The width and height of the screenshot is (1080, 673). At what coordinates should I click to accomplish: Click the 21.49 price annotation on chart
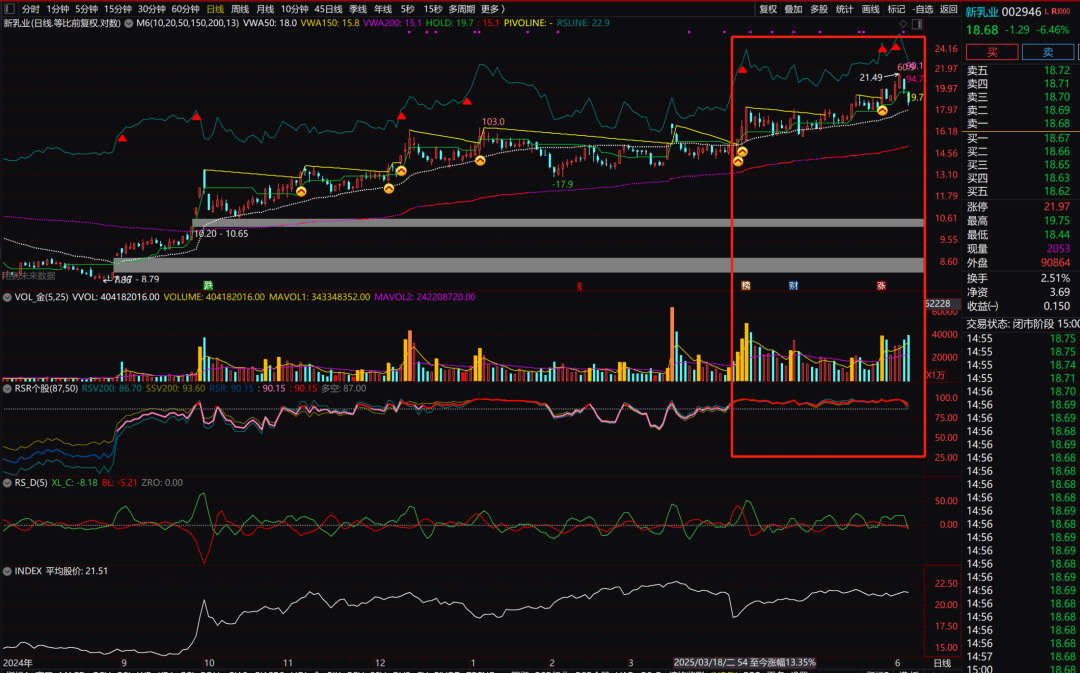[871, 78]
